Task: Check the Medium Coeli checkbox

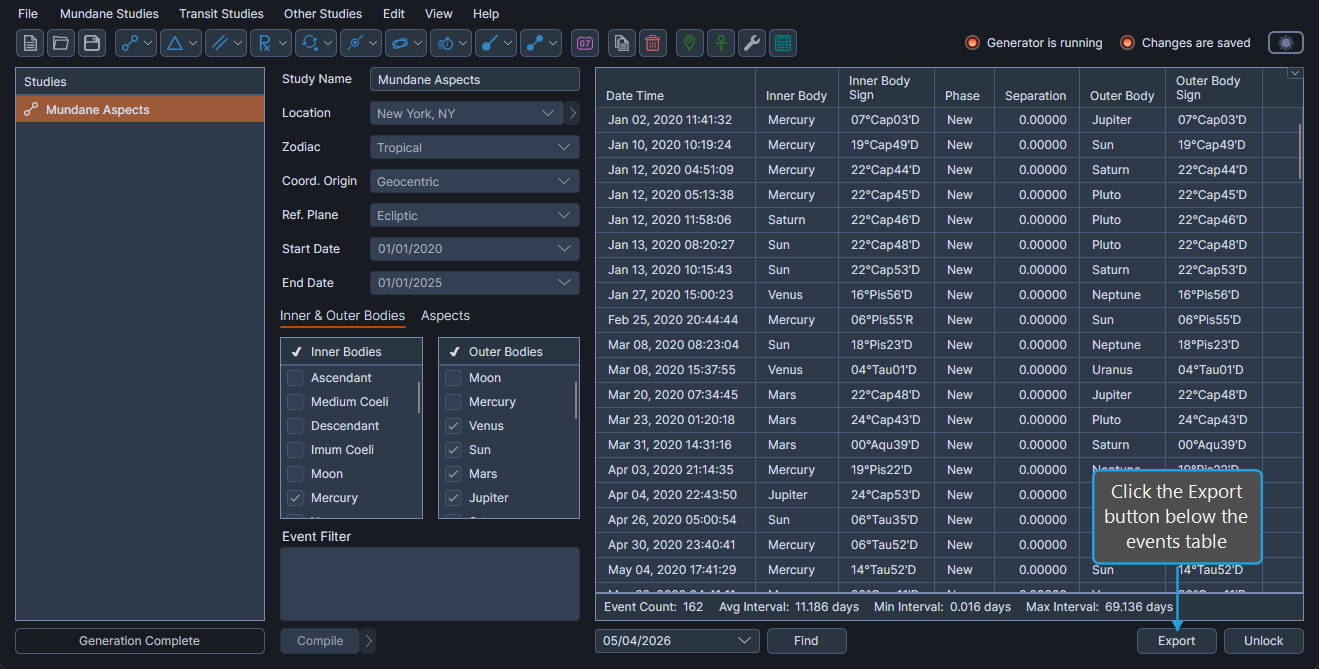Action: pyautogui.click(x=295, y=402)
